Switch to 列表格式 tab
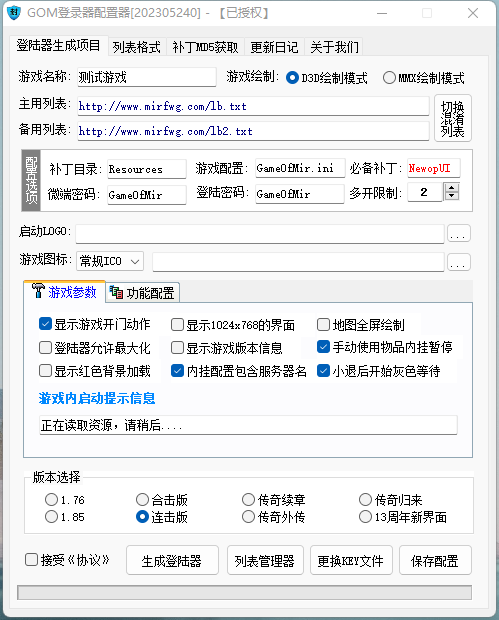499x620 pixels. (x=136, y=47)
